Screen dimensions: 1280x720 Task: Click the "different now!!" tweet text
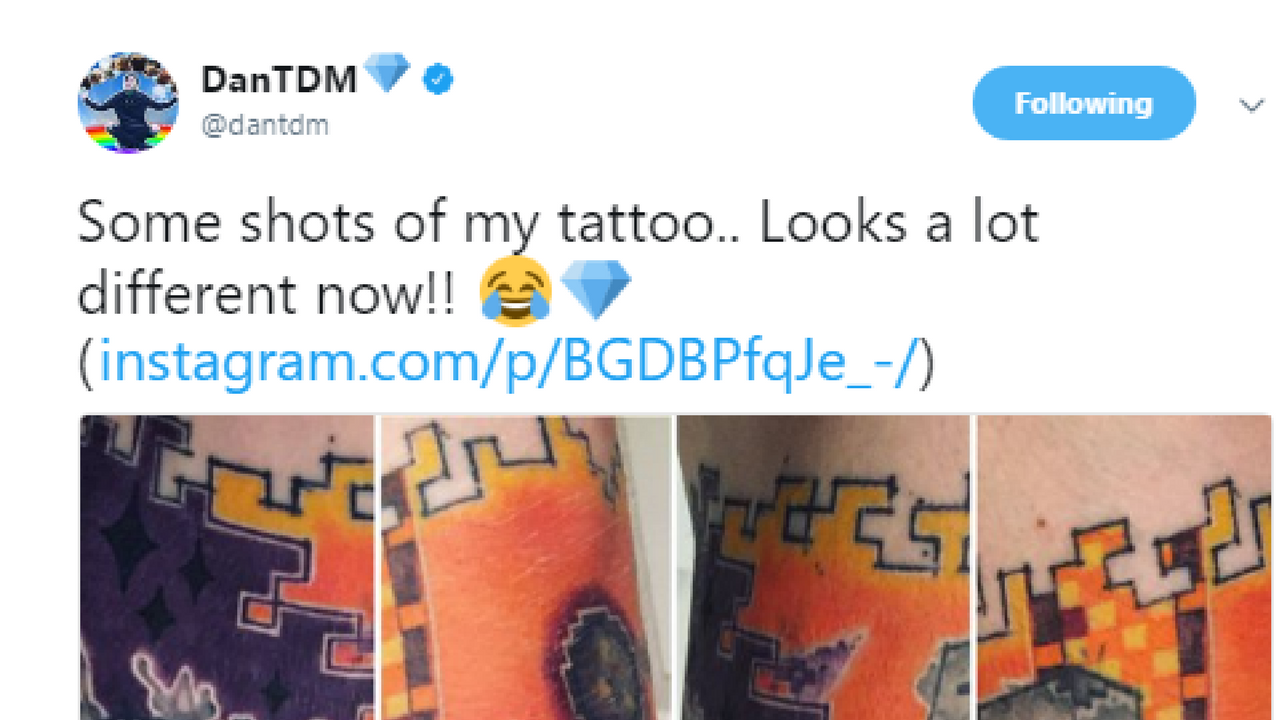coord(267,294)
